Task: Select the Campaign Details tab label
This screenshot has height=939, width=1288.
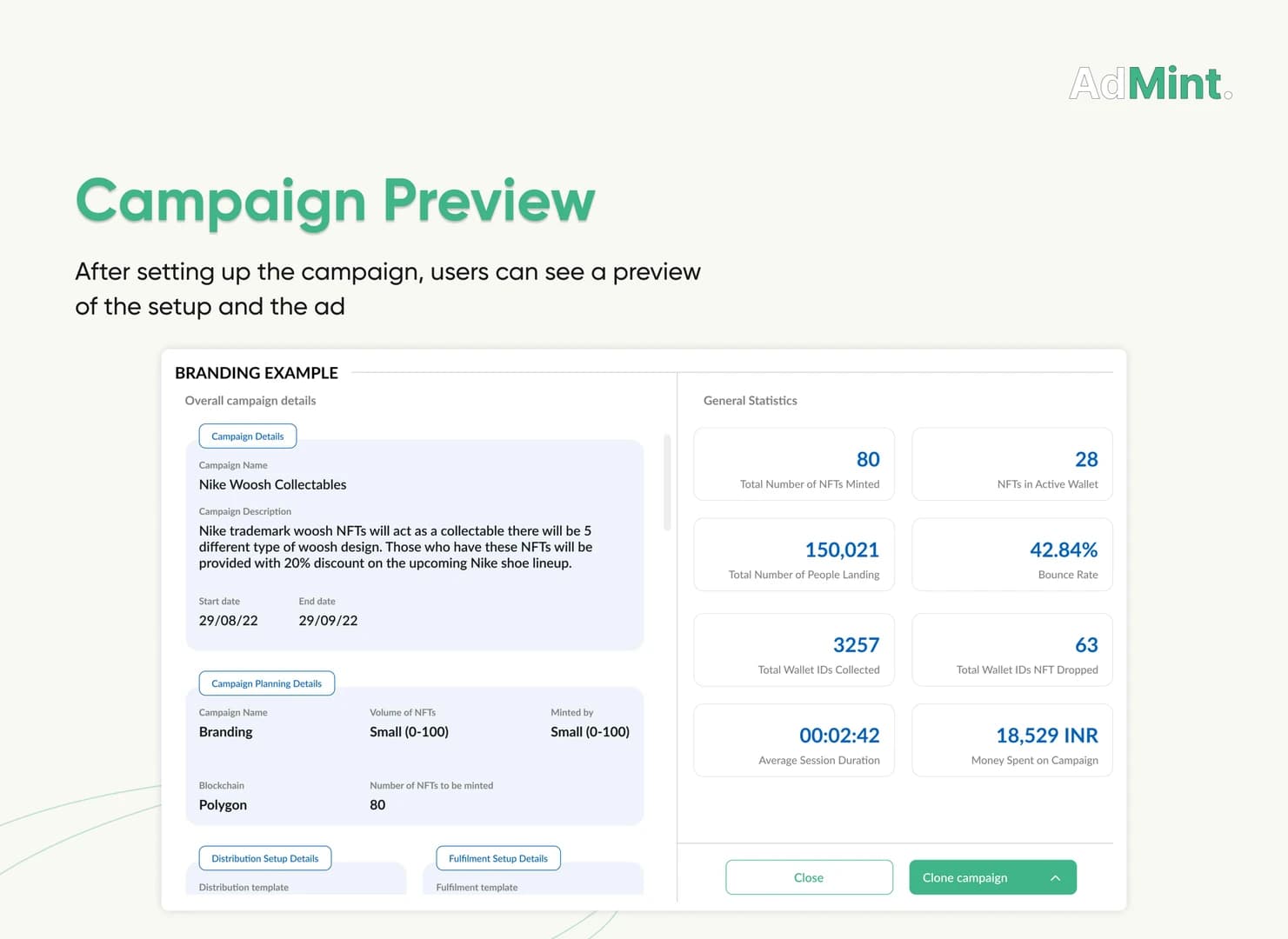Action: tap(248, 436)
